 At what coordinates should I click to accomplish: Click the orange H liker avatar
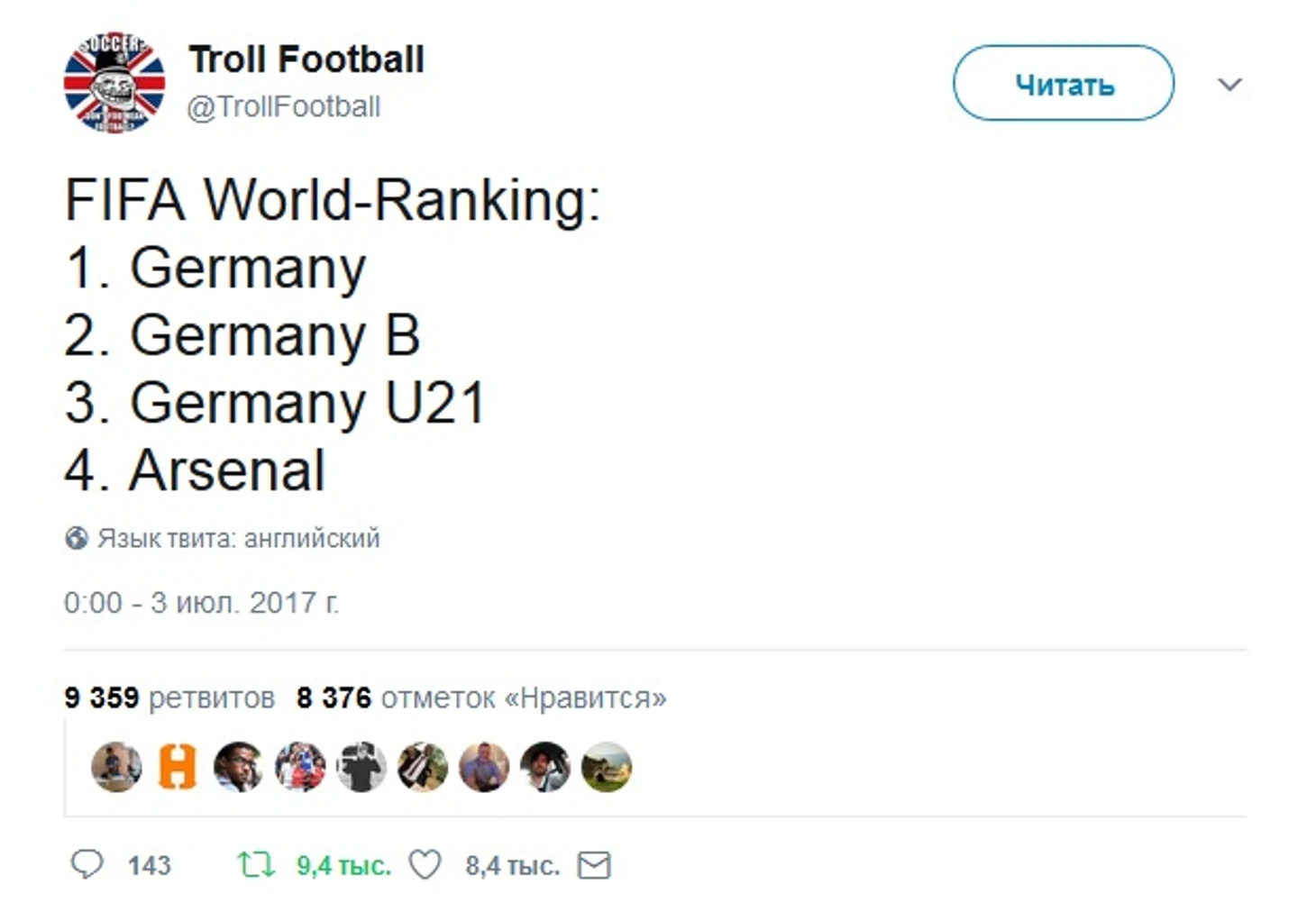coord(177,767)
